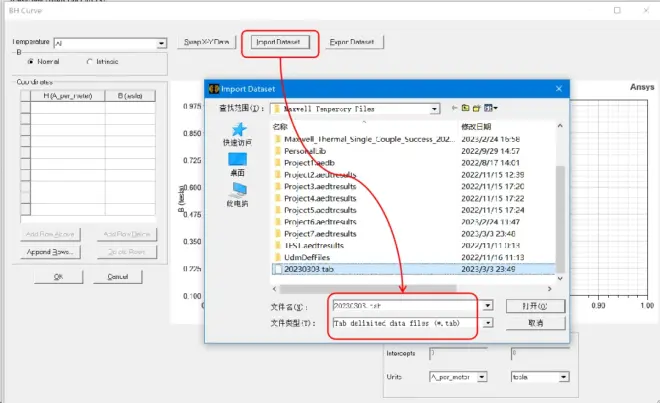Click the first Intercepts input field
Viewport: 660px width, 403px height.
458,353
